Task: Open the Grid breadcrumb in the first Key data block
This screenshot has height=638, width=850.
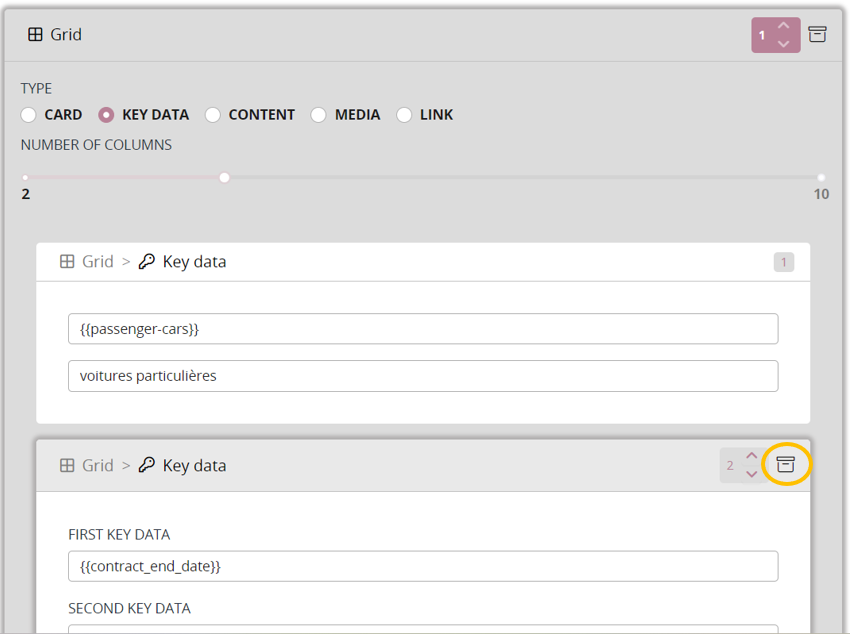Action: tap(98, 262)
